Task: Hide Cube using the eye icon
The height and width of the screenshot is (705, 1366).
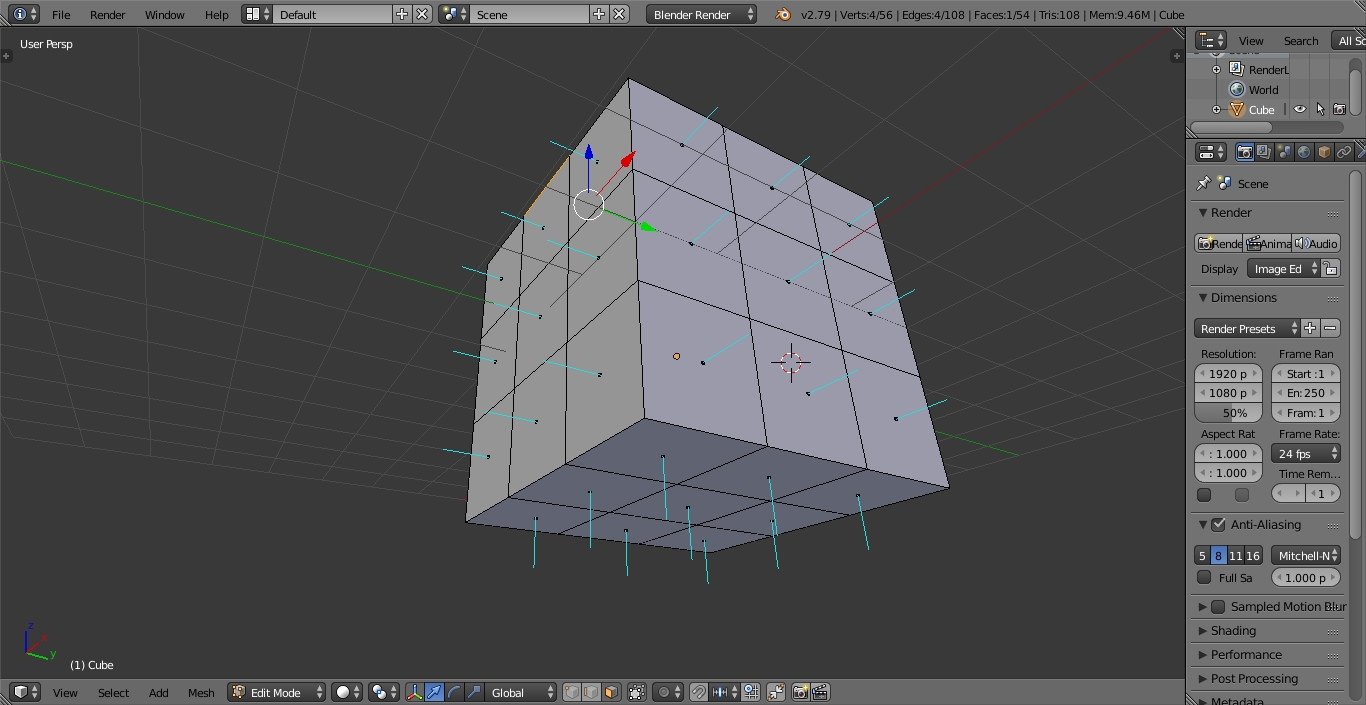Action: click(1300, 110)
